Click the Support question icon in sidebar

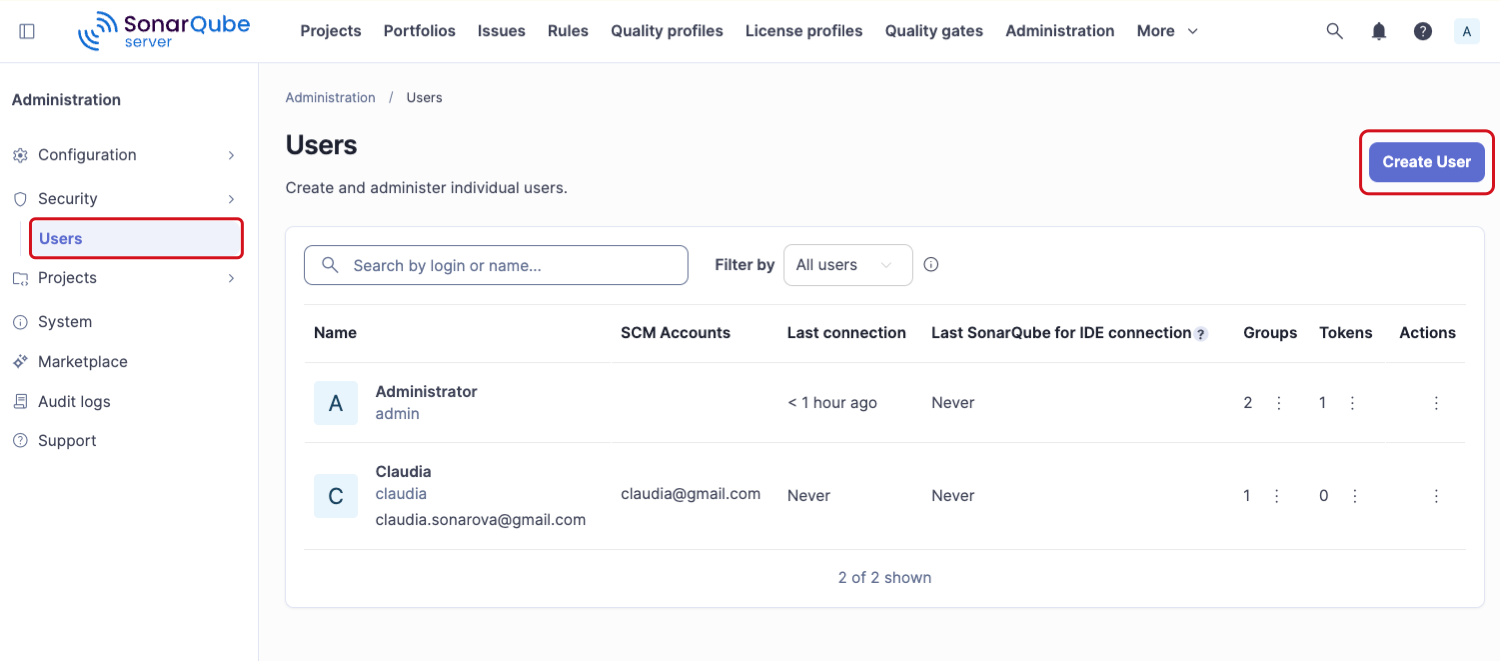tap(20, 441)
